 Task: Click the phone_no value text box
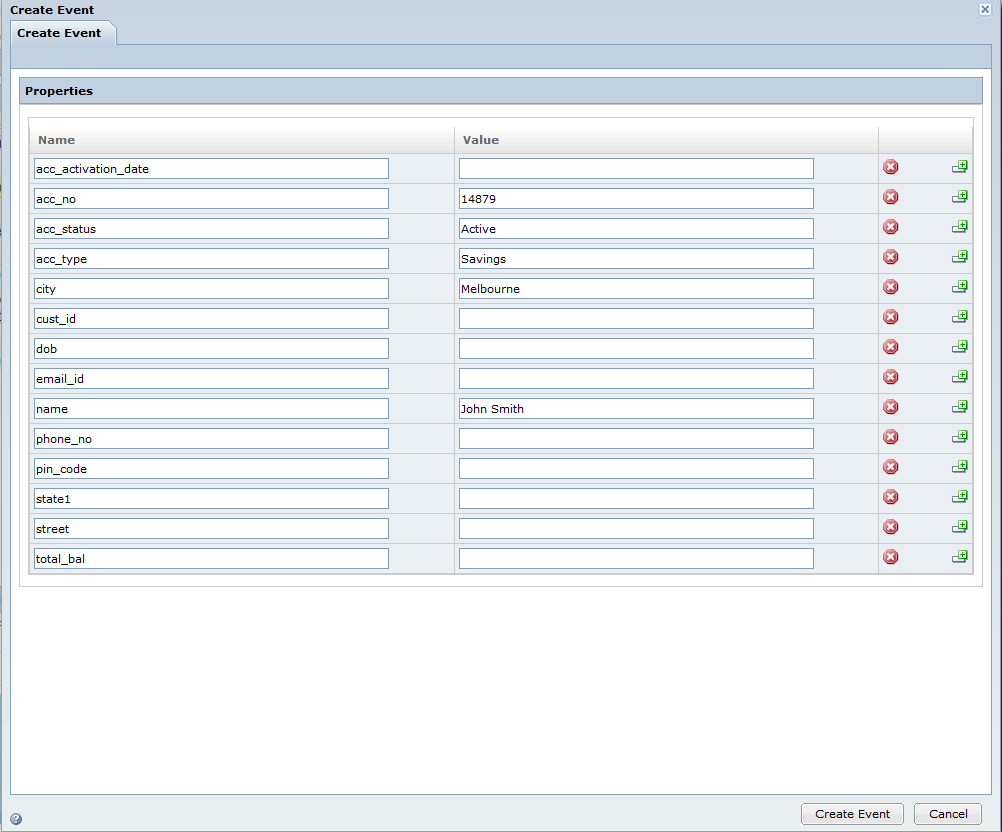pyautogui.click(x=636, y=439)
